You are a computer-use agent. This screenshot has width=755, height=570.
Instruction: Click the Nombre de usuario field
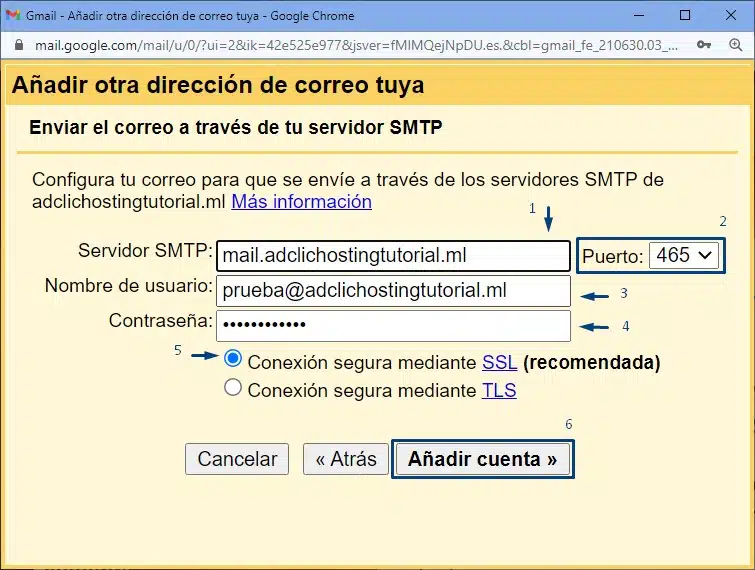393,291
